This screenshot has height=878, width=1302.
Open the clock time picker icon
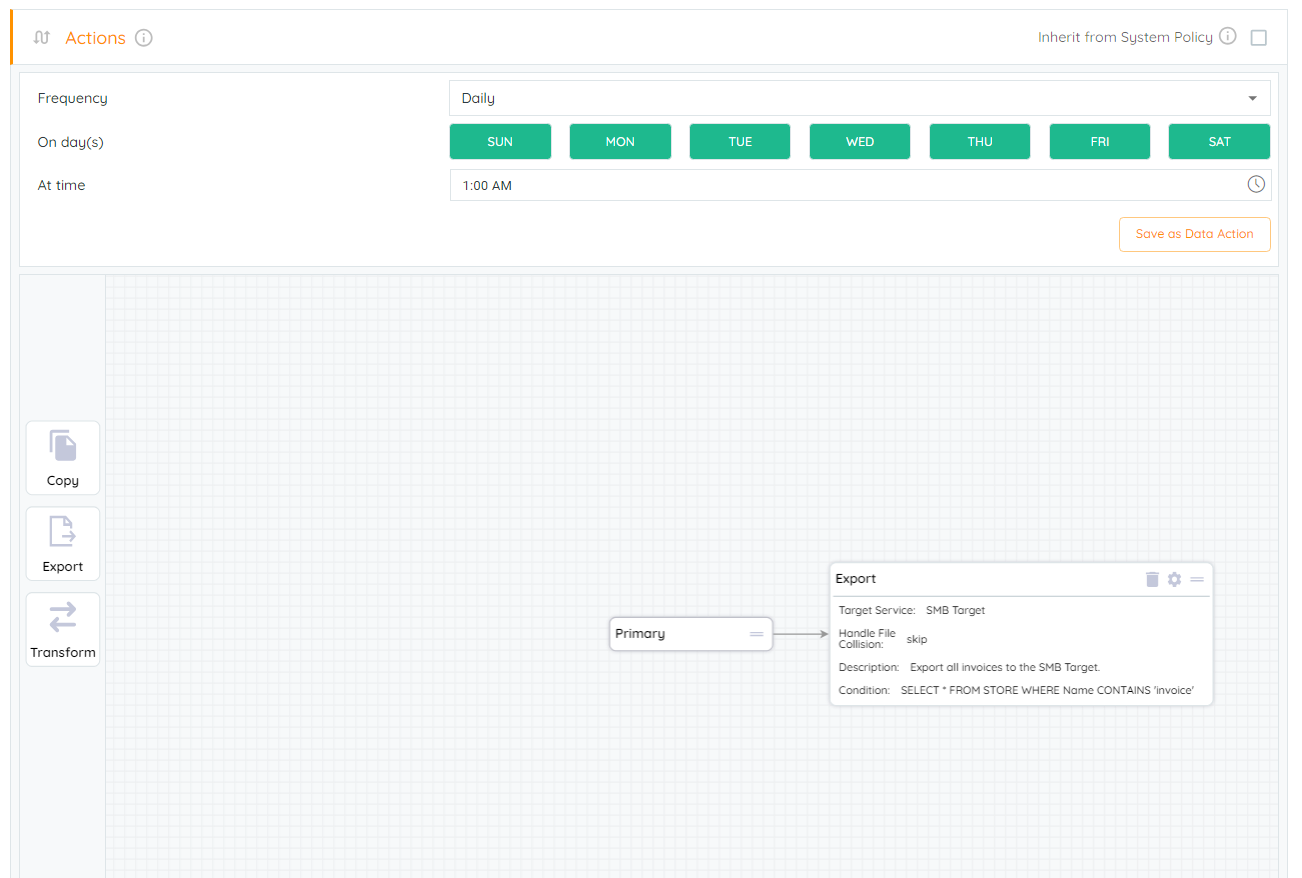click(x=1256, y=185)
